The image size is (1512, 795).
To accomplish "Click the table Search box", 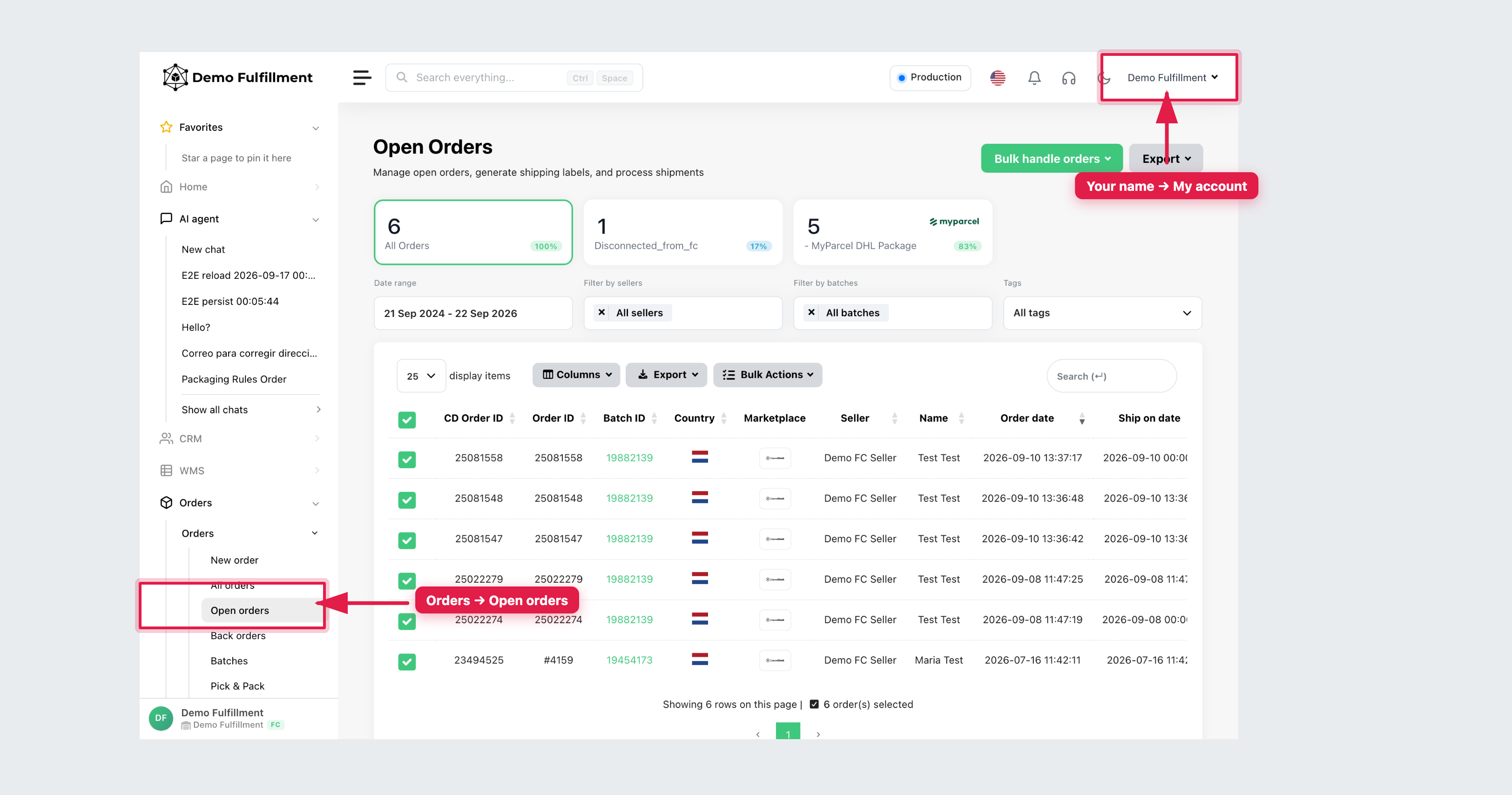I will pyautogui.click(x=1111, y=376).
